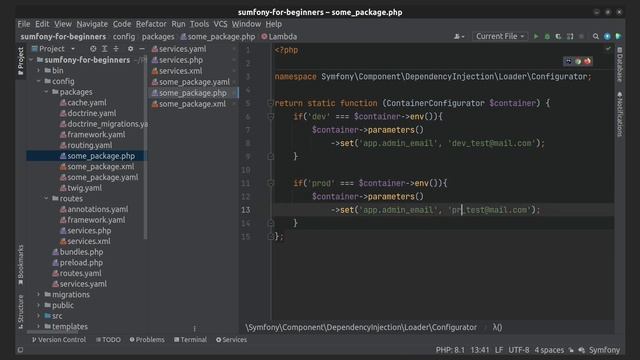Click 4 spaces indent setting in the status bar

click(549, 350)
